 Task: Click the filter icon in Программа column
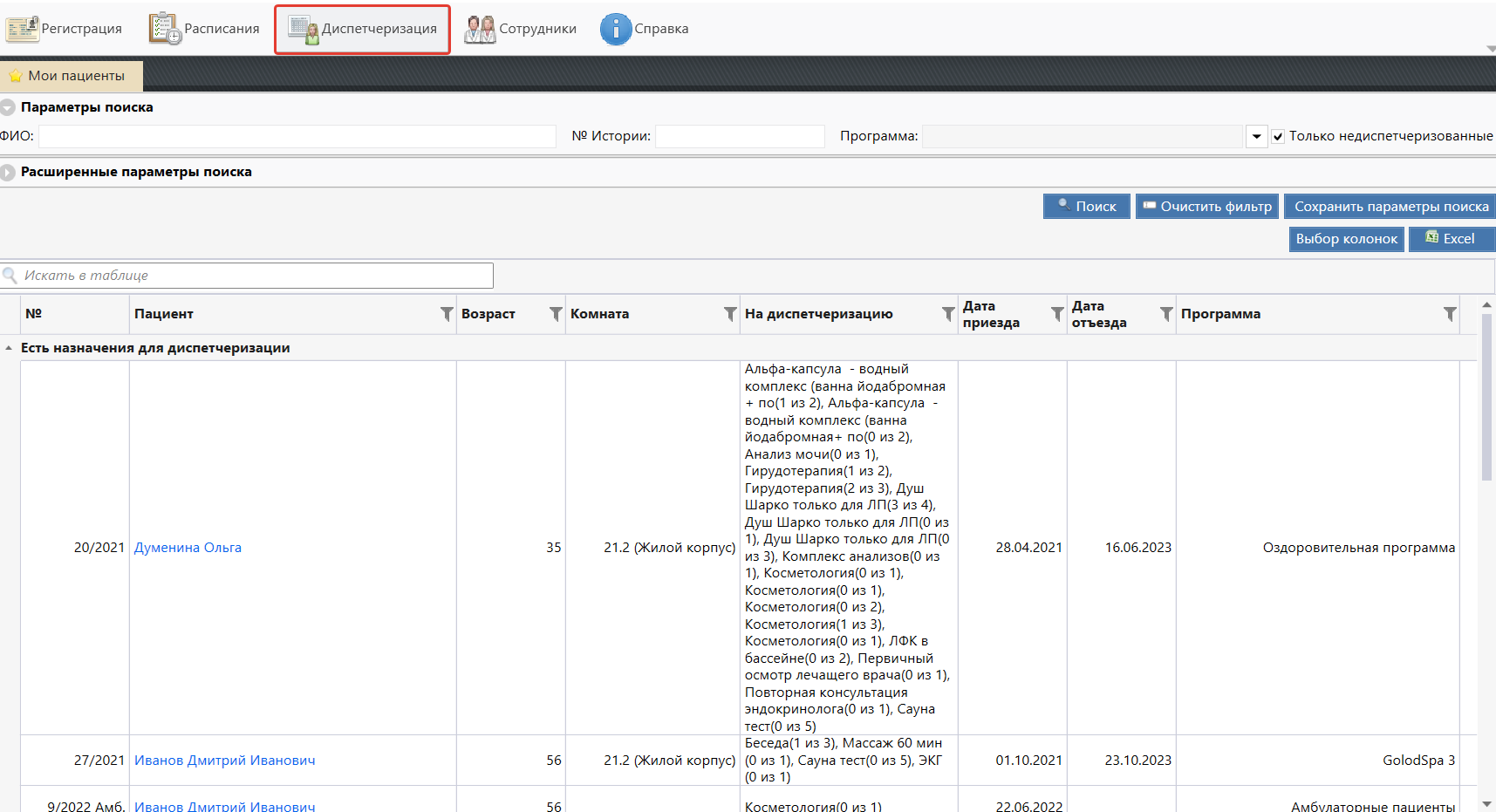(1450, 314)
